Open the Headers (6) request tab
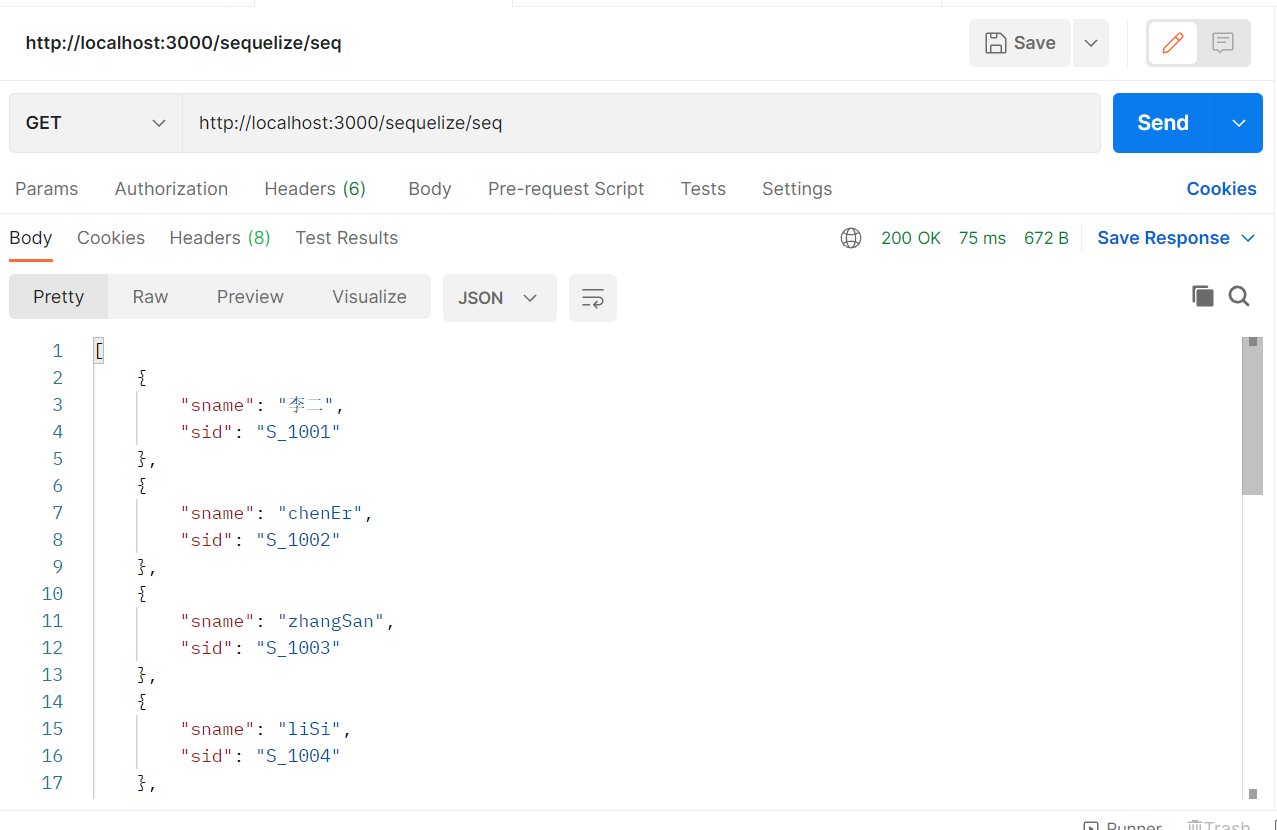The height and width of the screenshot is (830, 1277). click(x=315, y=189)
